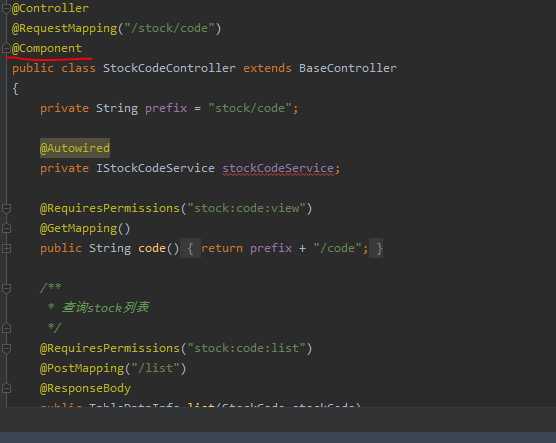Screen dimensions: 556x443
Task: Go to the BaseController superclass name
Action: [348, 68]
